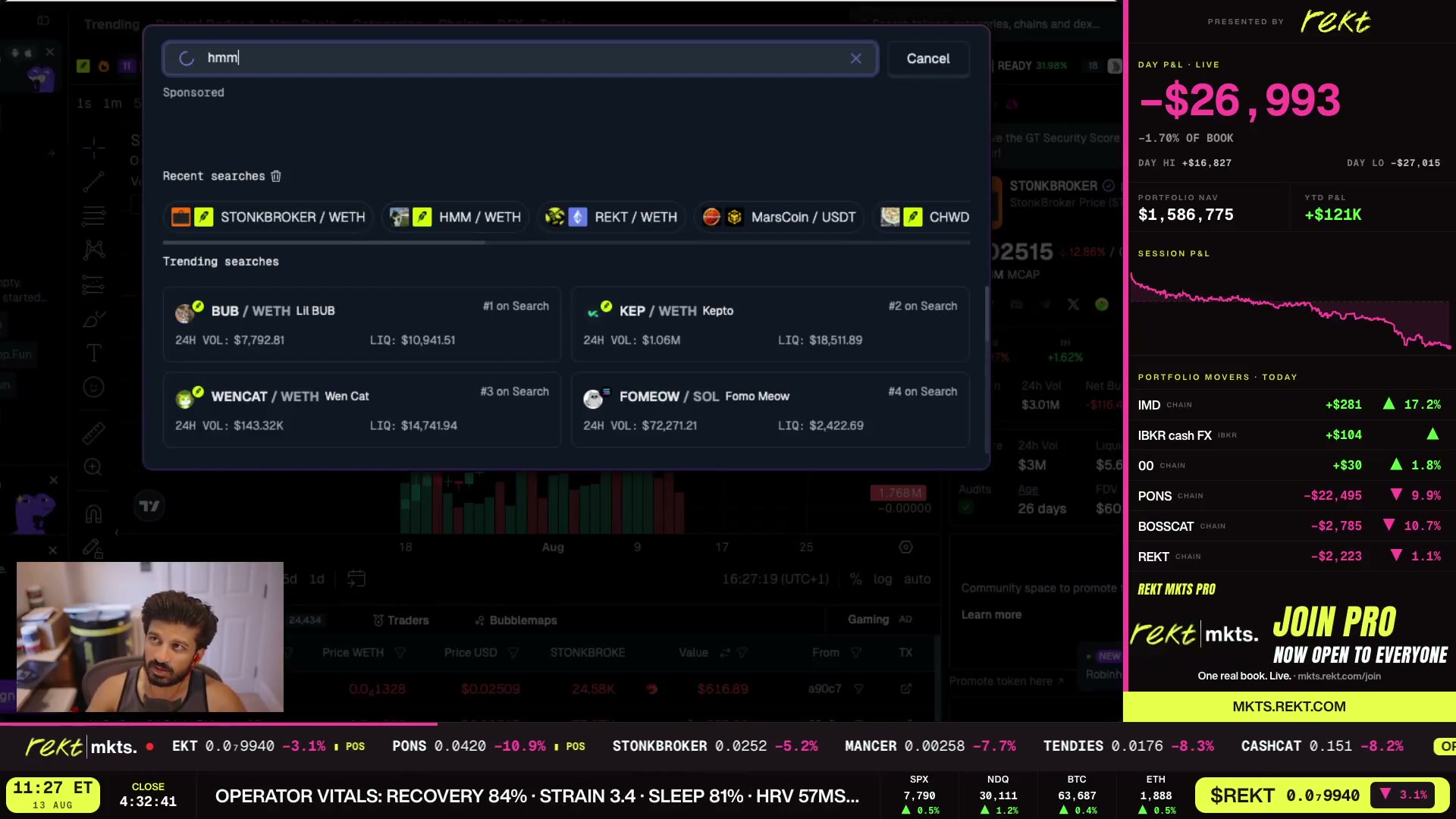Open the KEP / WETH Kepto trending result
Screen dimensions: 1456x819
coord(770,324)
